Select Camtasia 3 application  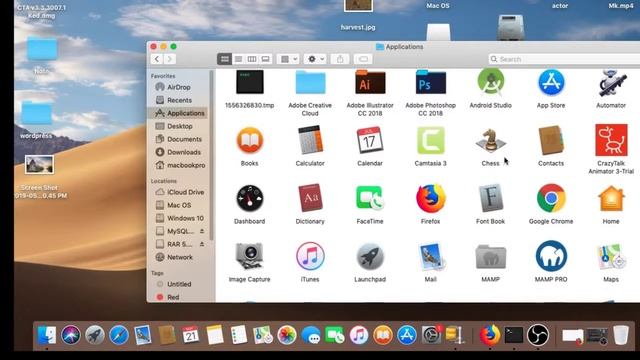pos(430,140)
